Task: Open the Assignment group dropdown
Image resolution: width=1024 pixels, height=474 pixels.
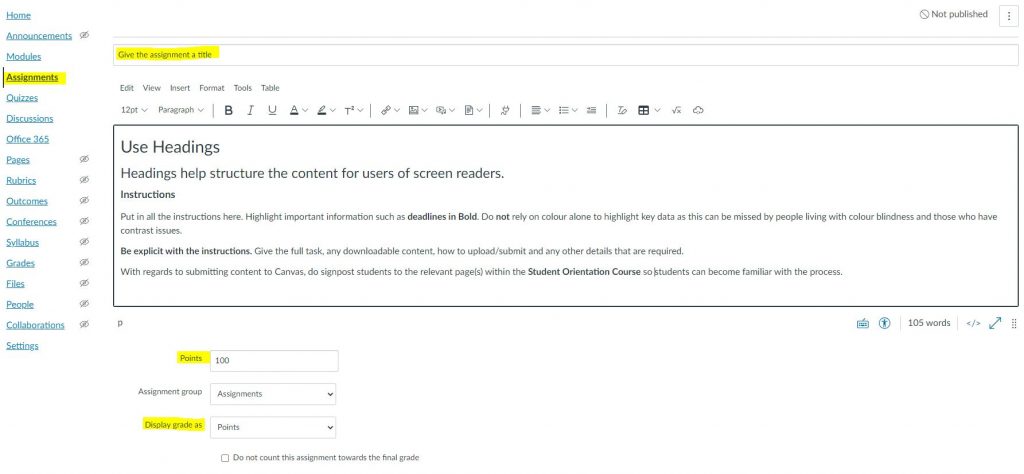Action: click(x=273, y=394)
